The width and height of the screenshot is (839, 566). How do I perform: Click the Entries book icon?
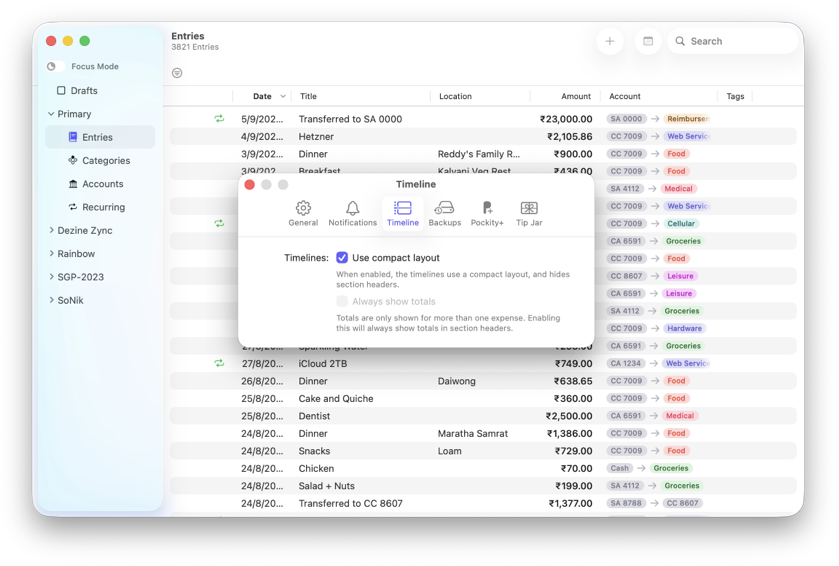click(x=73, y=137)
